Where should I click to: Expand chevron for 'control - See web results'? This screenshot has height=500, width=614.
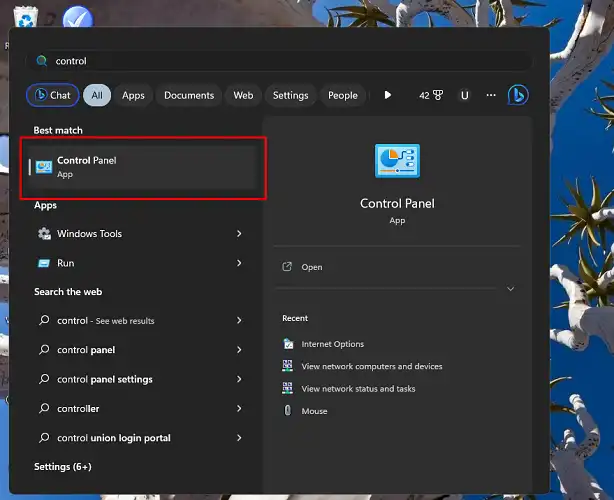[x=239, y=320]
